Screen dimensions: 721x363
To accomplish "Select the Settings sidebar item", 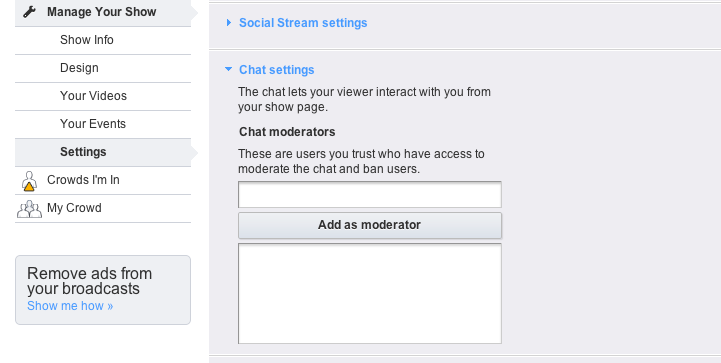I will coord(83,152).
